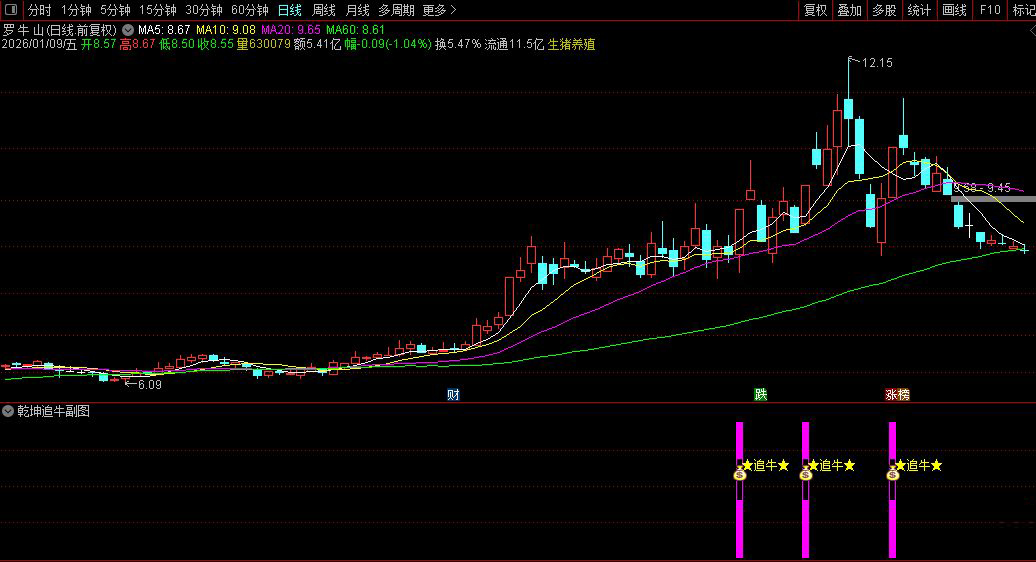Click the MA60: 8.61 indicator label
1036x562 pixels.
click(x=355, y=30)
